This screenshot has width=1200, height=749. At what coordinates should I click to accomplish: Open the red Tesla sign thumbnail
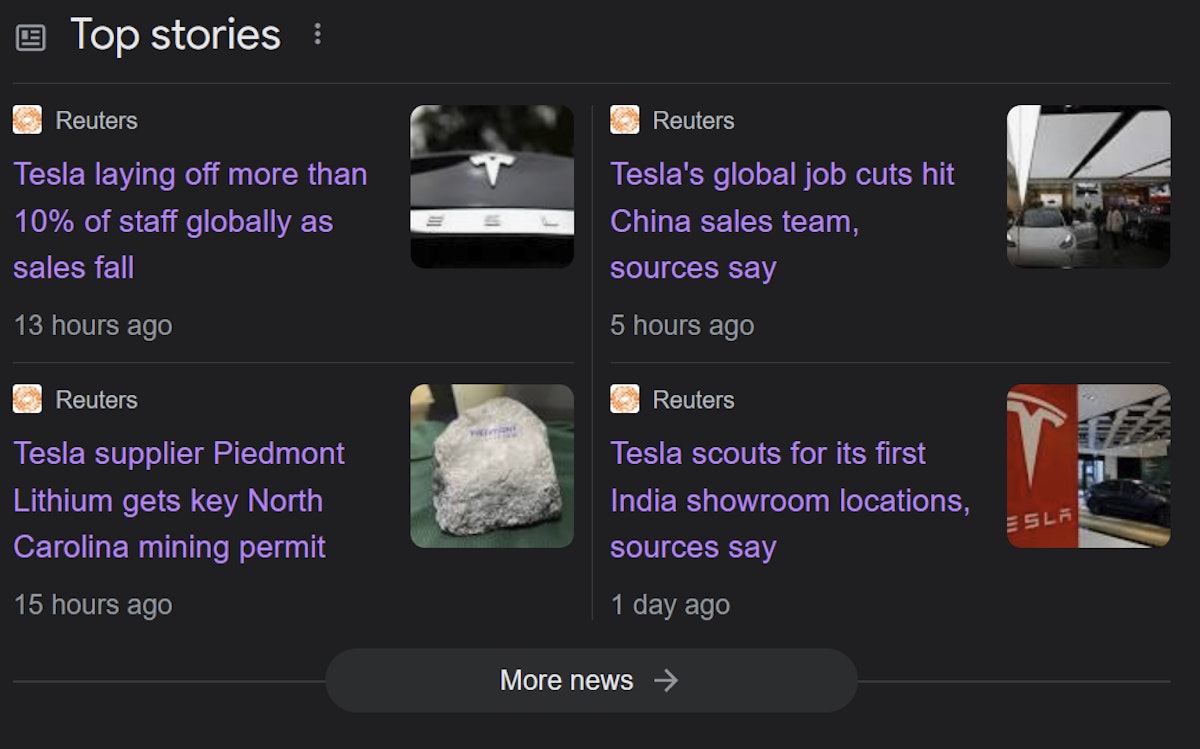[x=1088, y=466]
